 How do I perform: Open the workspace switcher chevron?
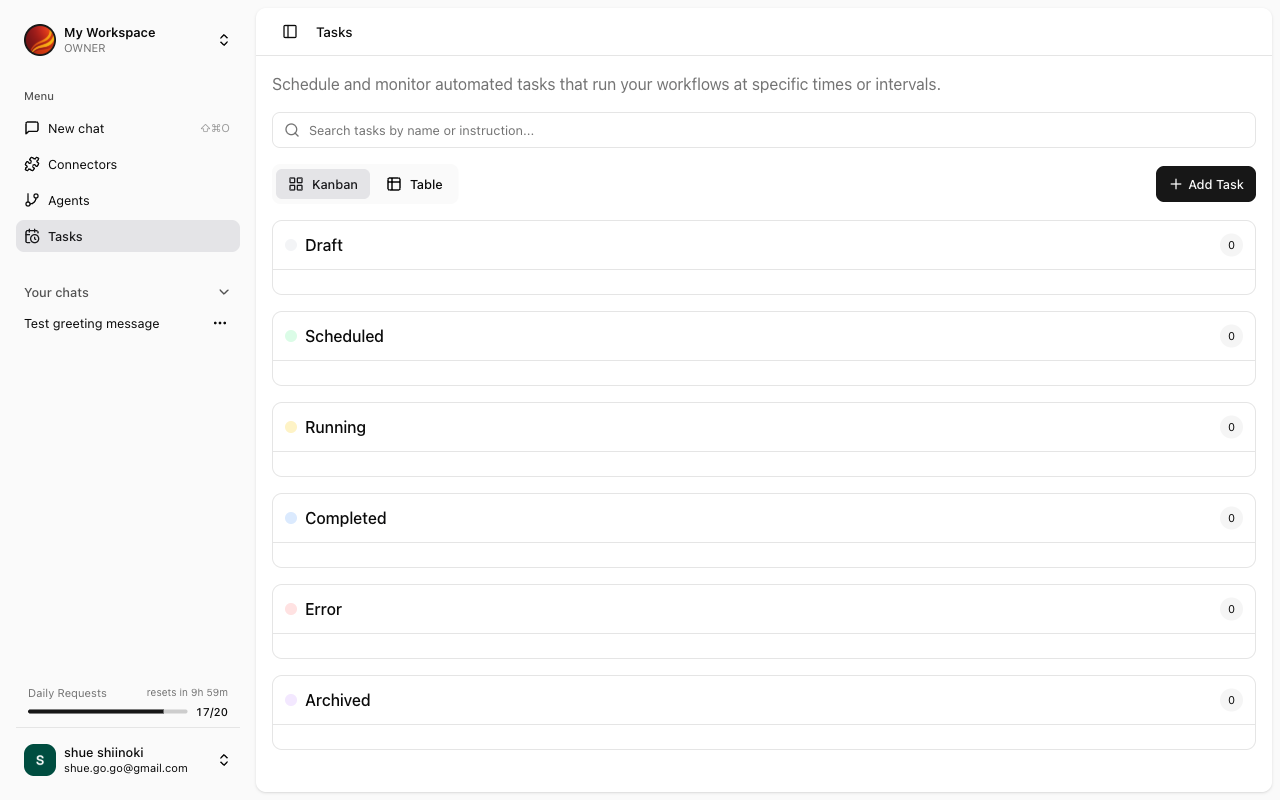[x=224, y=40]
